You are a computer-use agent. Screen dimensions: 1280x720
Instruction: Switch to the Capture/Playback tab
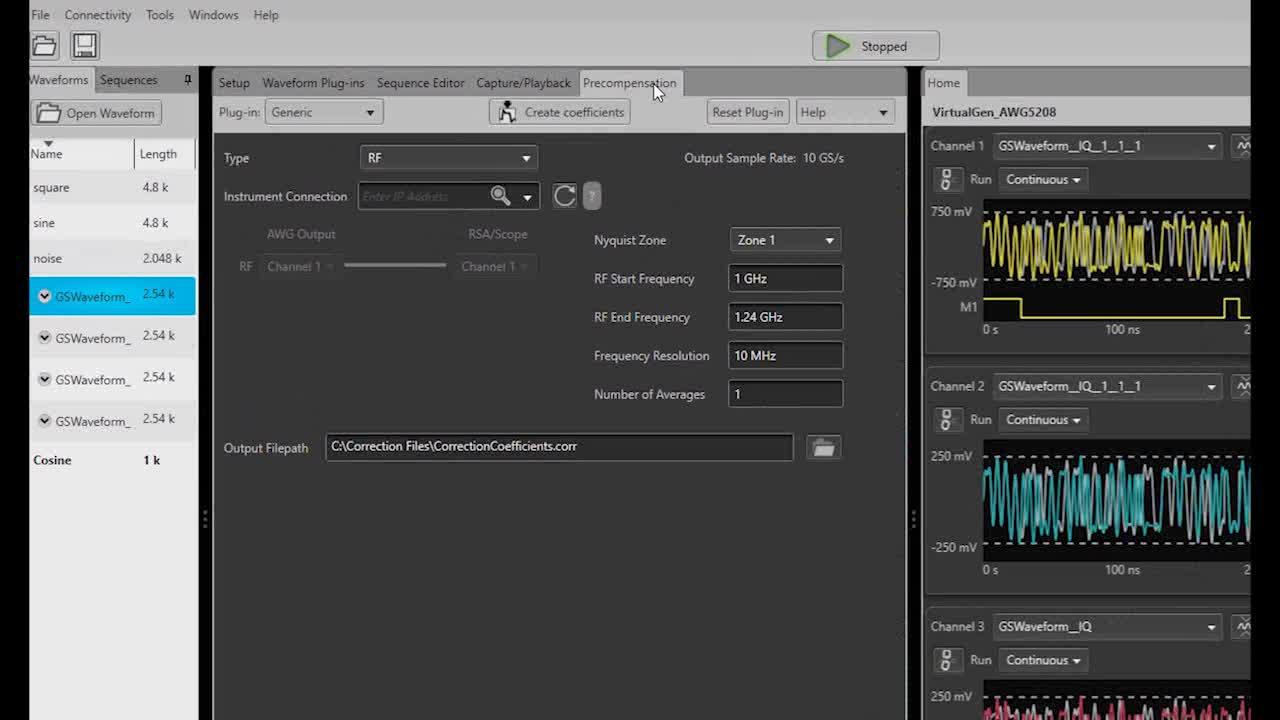coord(523,83)
